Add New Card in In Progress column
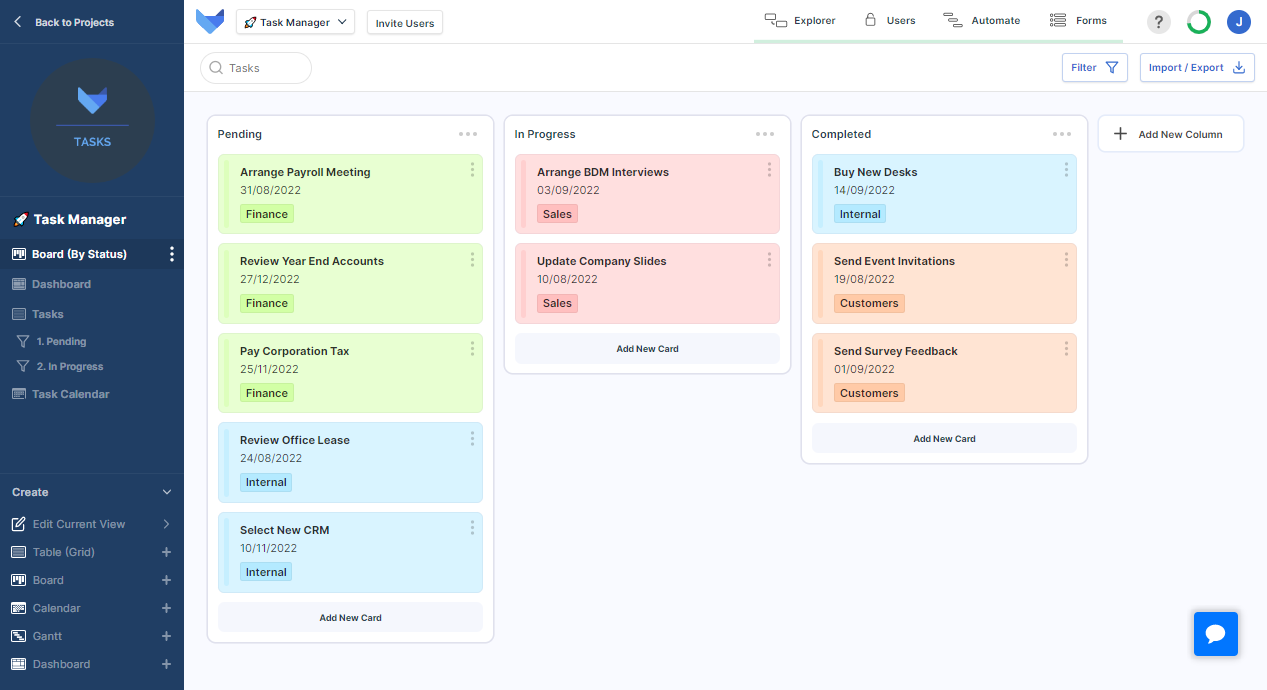The image size is (1267, 690). pos(647,348)
